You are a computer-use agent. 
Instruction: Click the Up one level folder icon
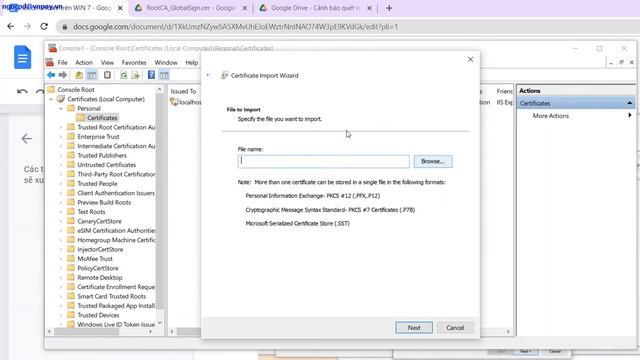(x=79, y=75)
